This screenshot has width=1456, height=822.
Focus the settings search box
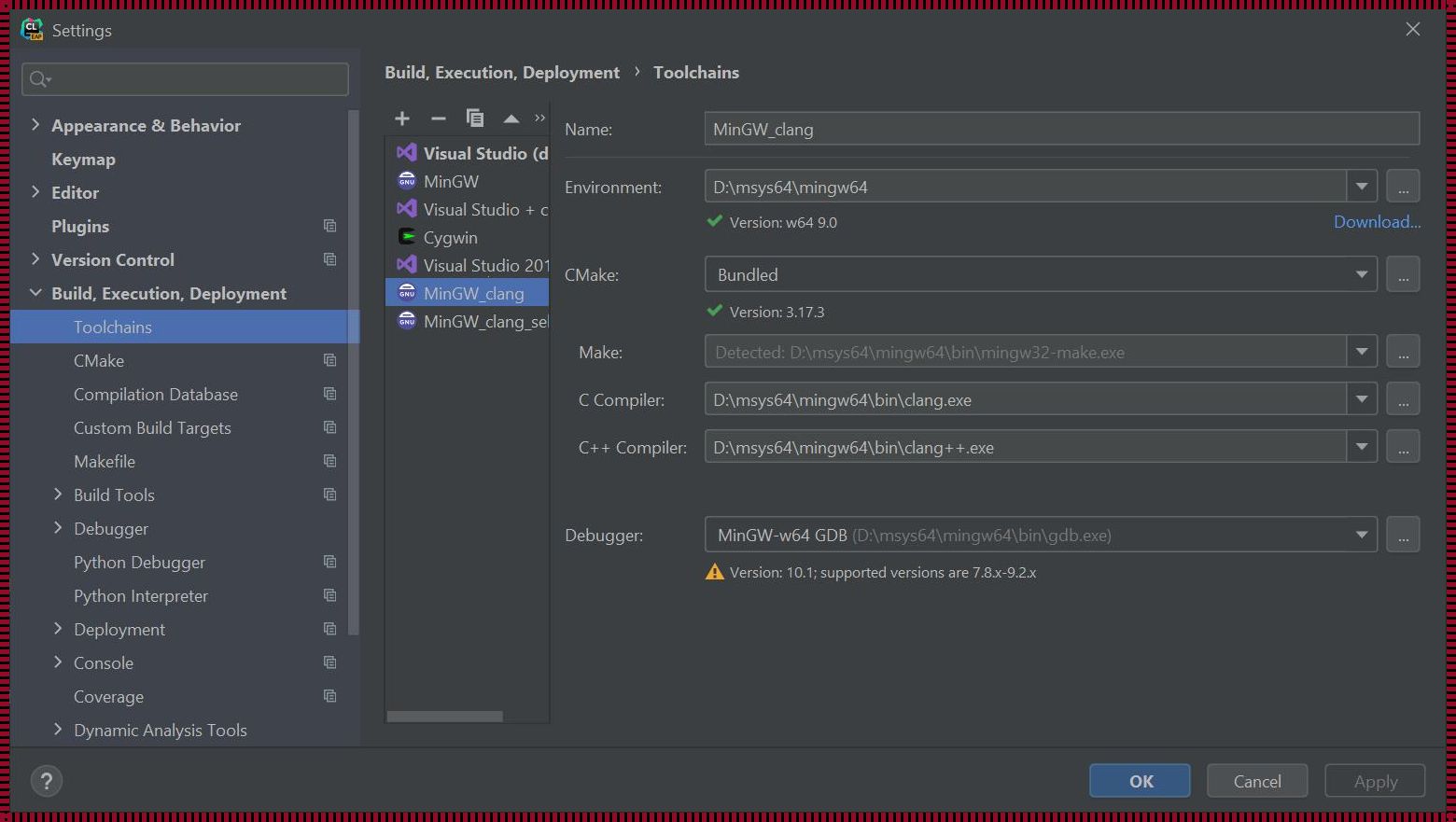(x=185, y=79)
